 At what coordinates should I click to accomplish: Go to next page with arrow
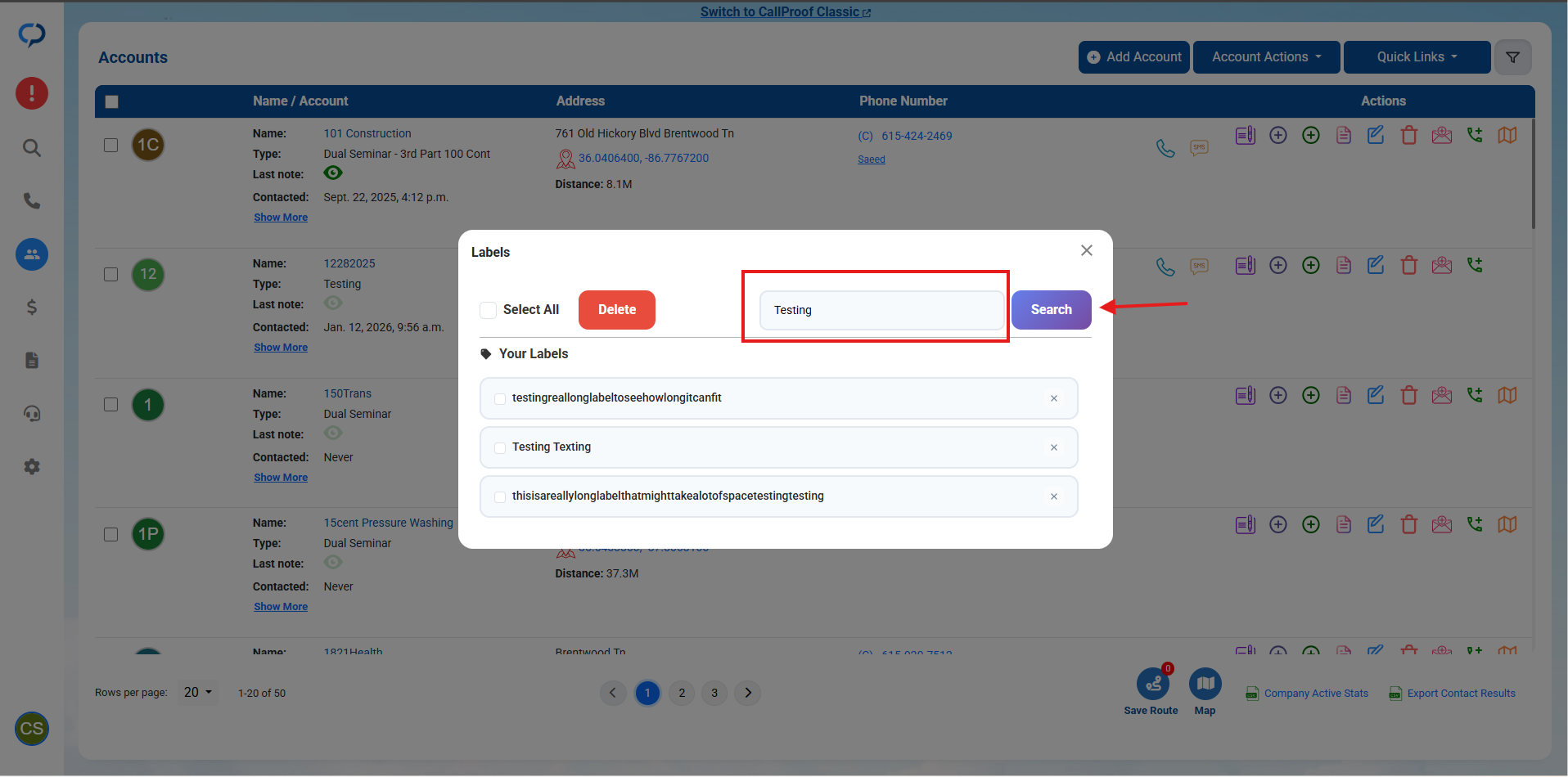[x=747, y=694]
